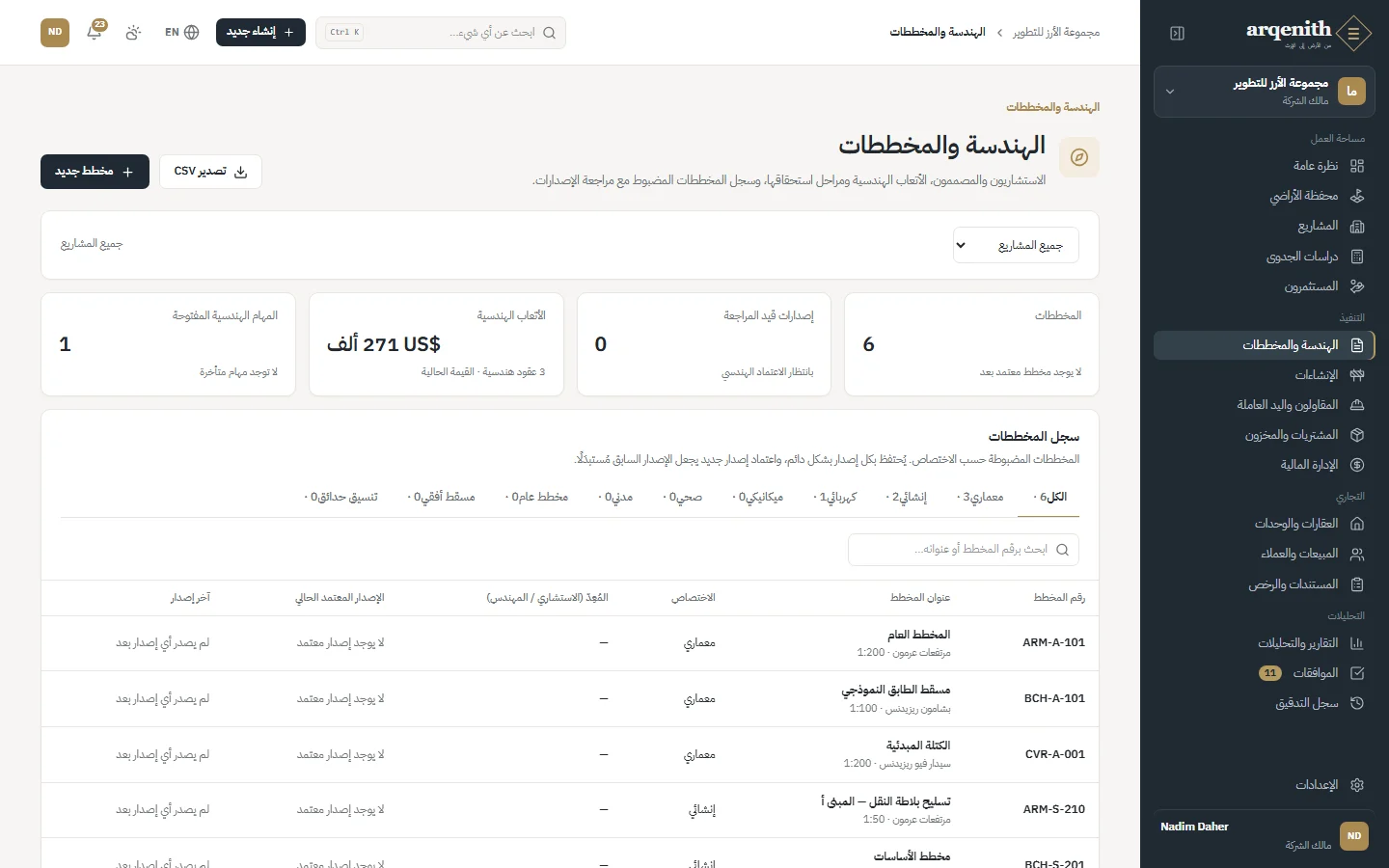Open دراسات الجدوى feasibility icon

point(1357,257)
